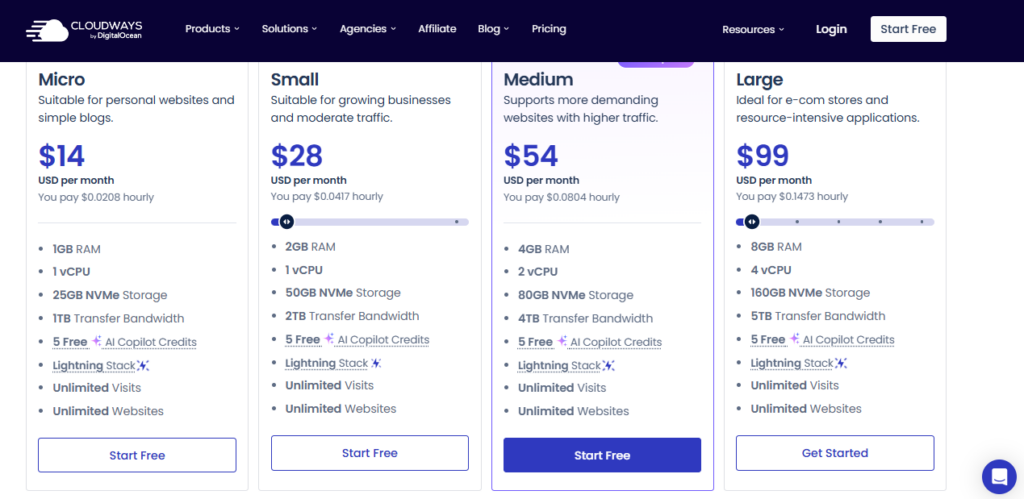Click the Large plan slider handle
The width and height of the screenshot is (1024, 499).
coord(752,222)
